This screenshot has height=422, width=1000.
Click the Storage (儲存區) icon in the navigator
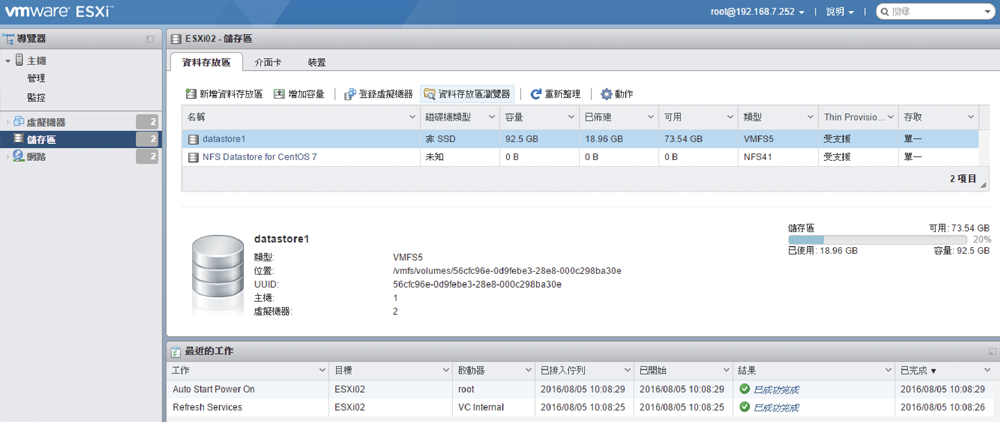(x=18, y=139)
